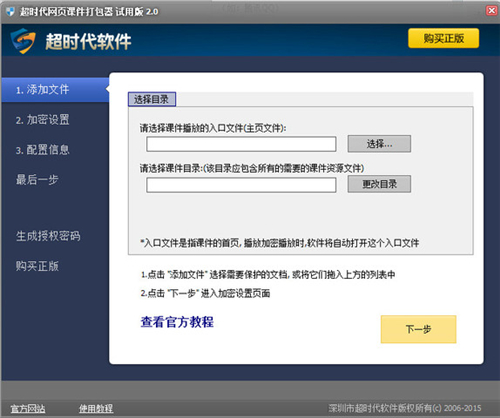Click the 超时代软件 shield logo icon
The image size is (500, 418).
click(23, 41)
